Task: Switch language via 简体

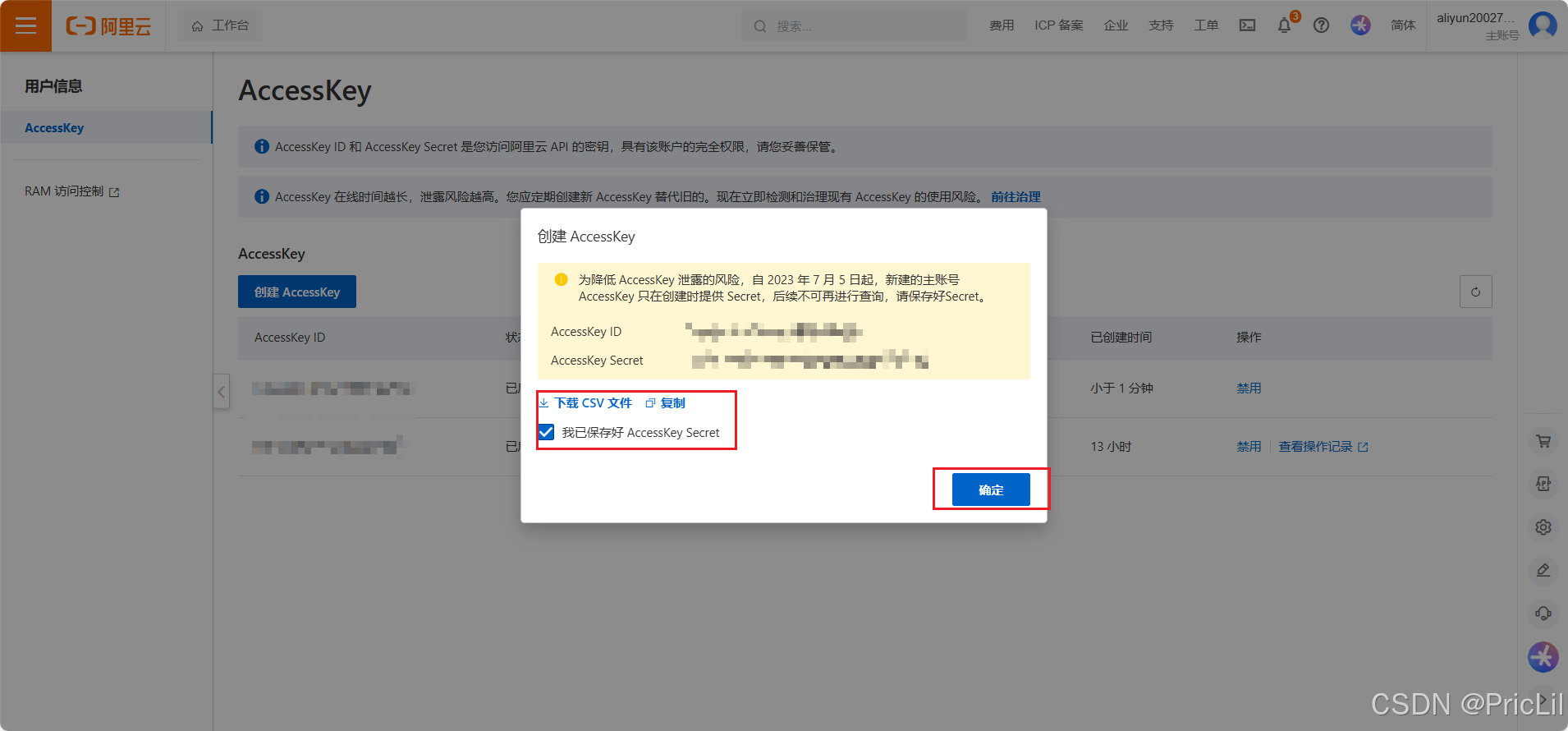Action: 1403,25
